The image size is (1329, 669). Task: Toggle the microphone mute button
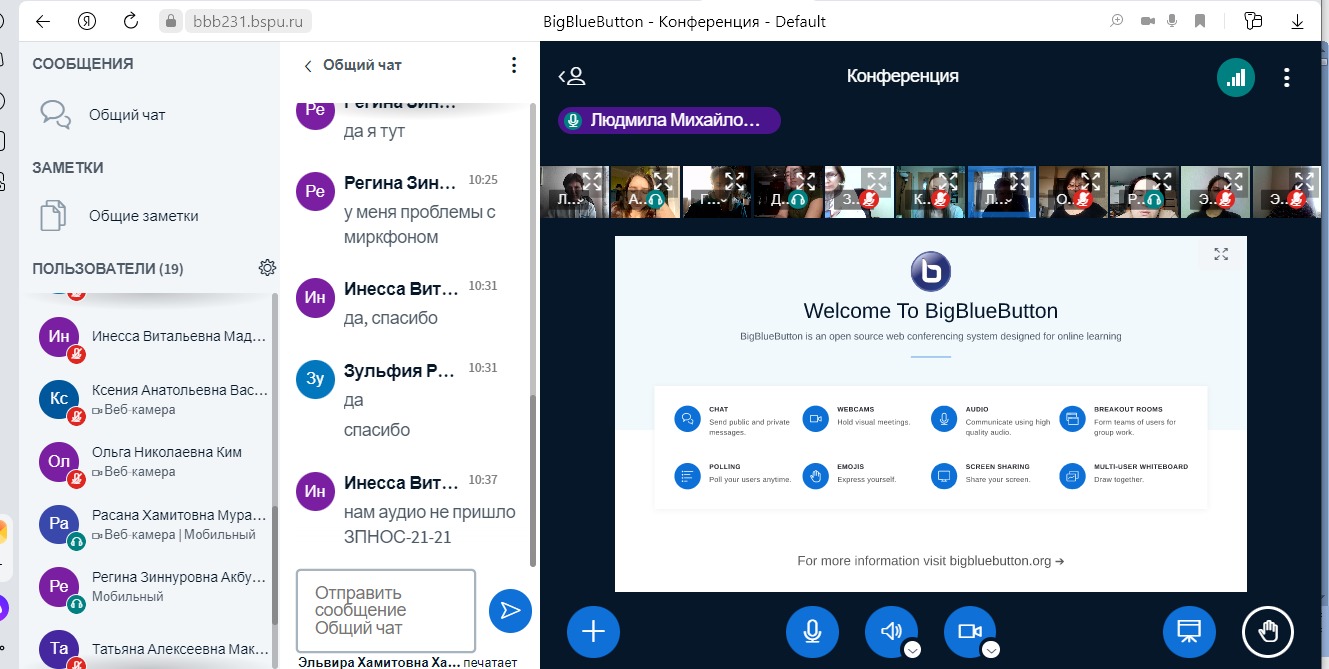[812, 631]
